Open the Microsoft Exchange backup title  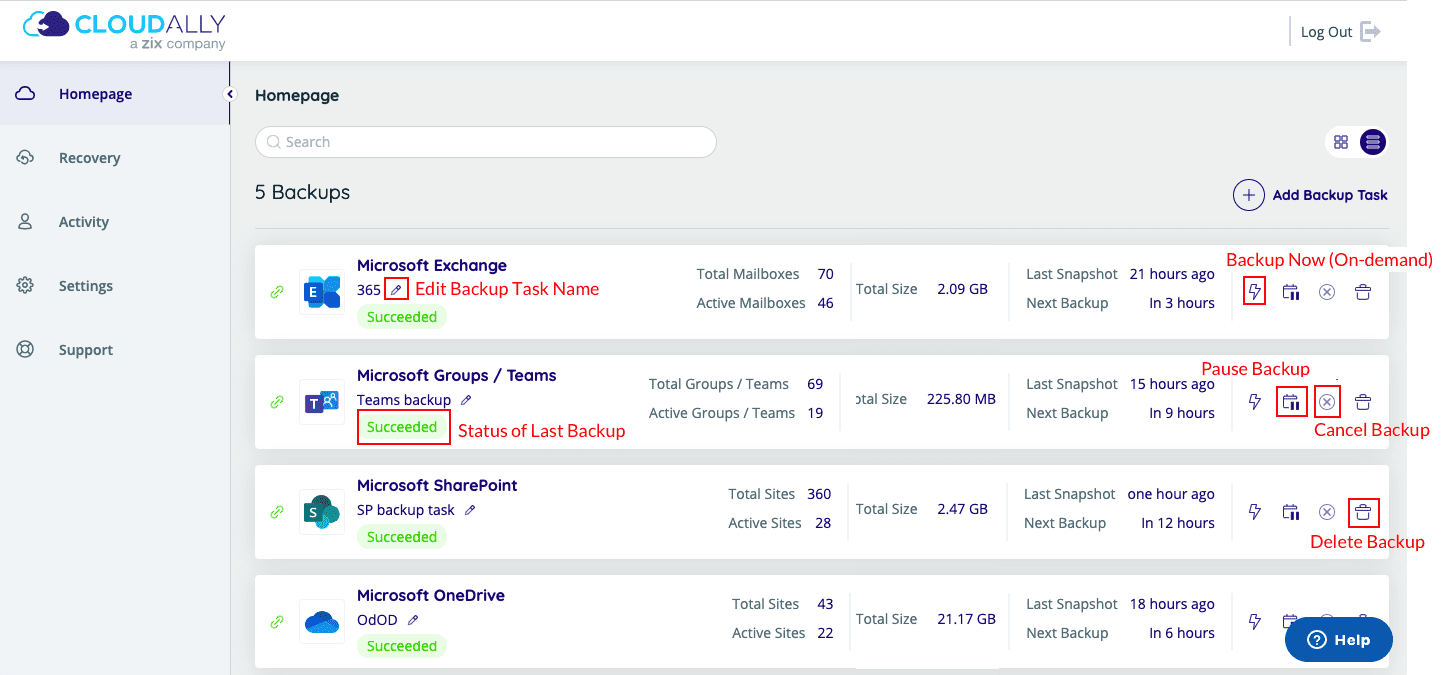(432, 266)
